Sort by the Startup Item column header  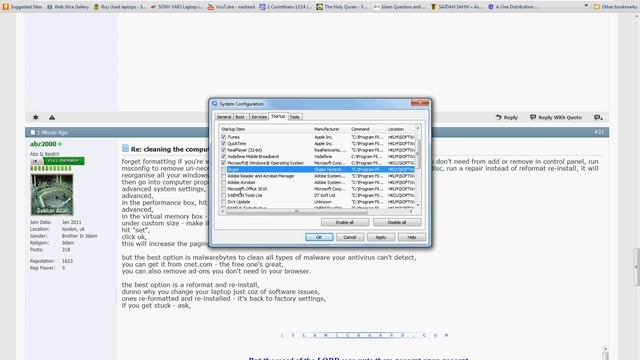pos(265,129)
